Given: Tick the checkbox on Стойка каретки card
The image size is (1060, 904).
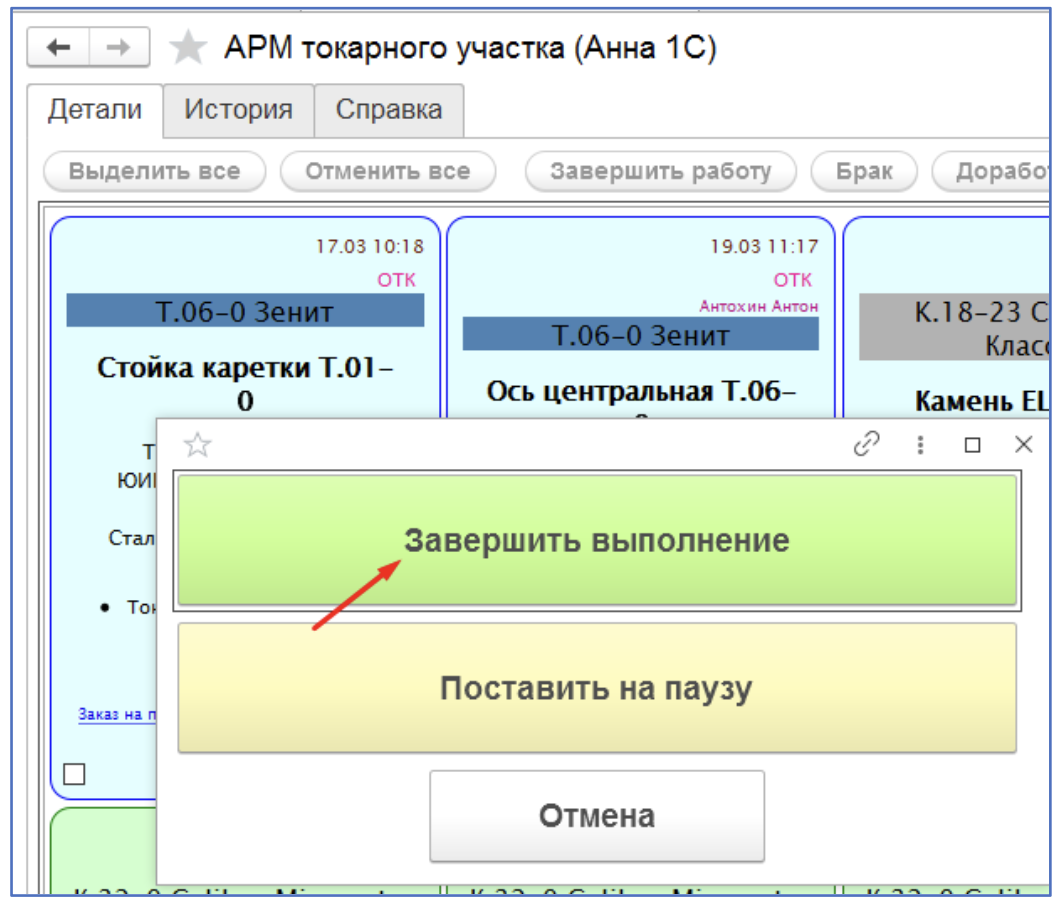Looking at the screenshot, I should coord(74,774).
